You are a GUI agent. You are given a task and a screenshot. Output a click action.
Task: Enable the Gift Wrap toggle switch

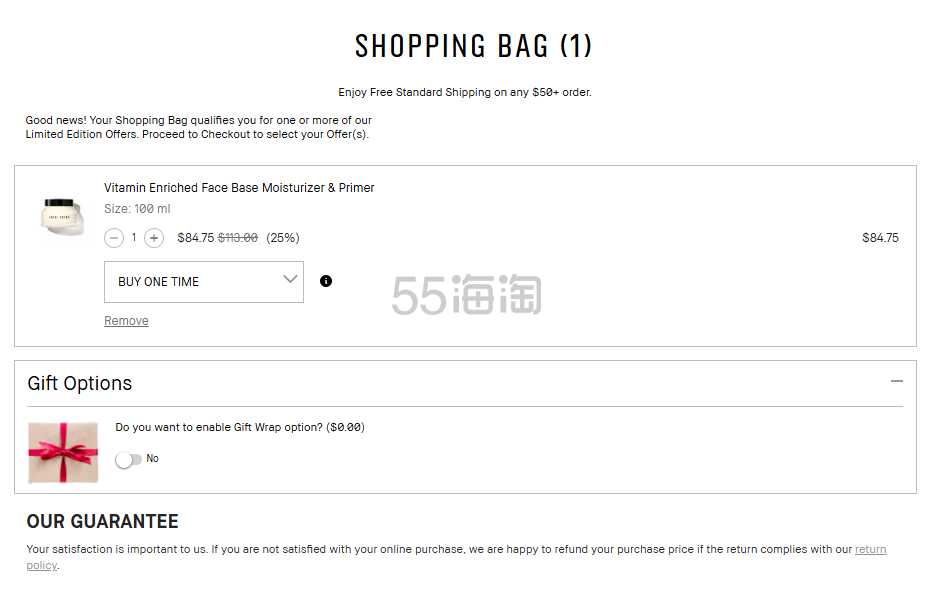click(x=128, y=459)
